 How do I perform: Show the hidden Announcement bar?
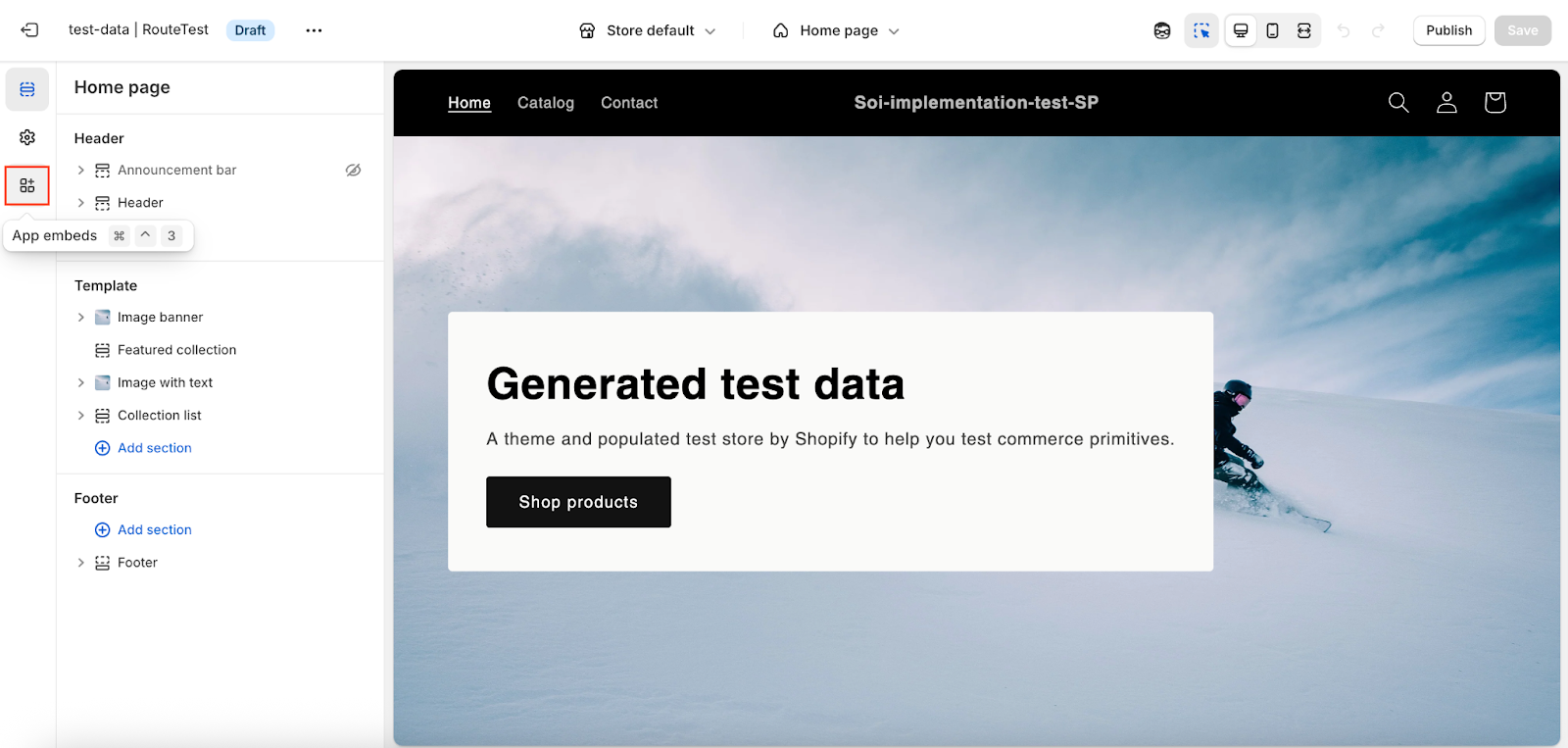[353, 171]
